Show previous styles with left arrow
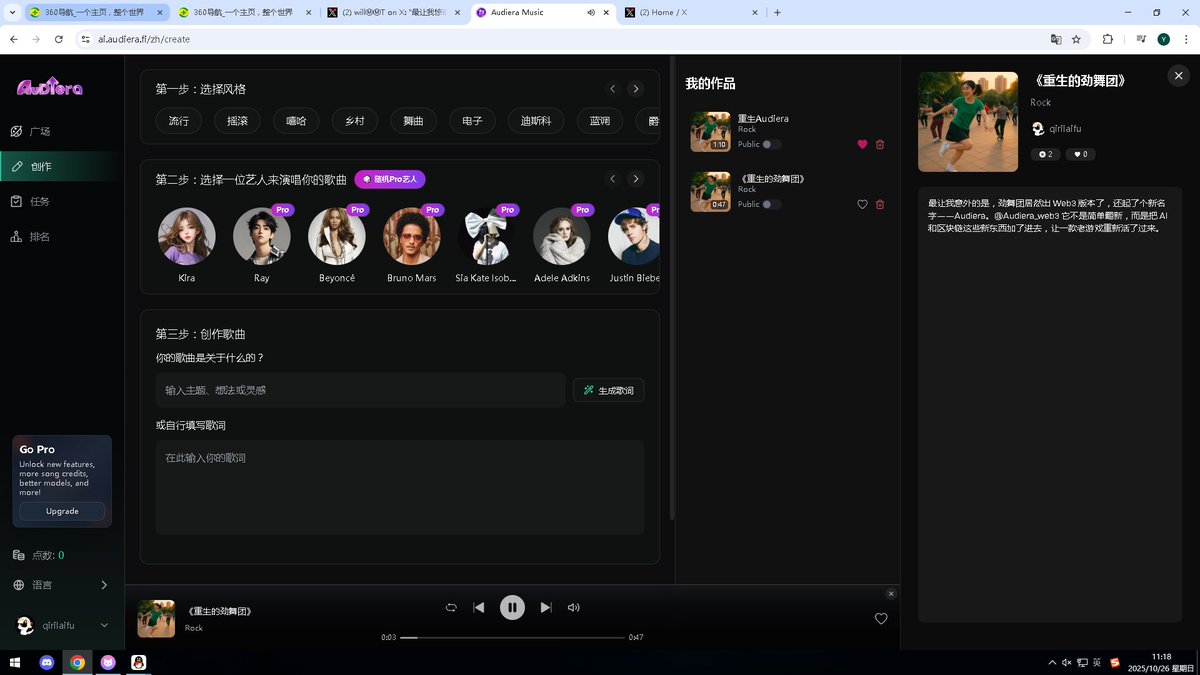The height and width of the screenshot is (675, 1200). tap(613, 89)
